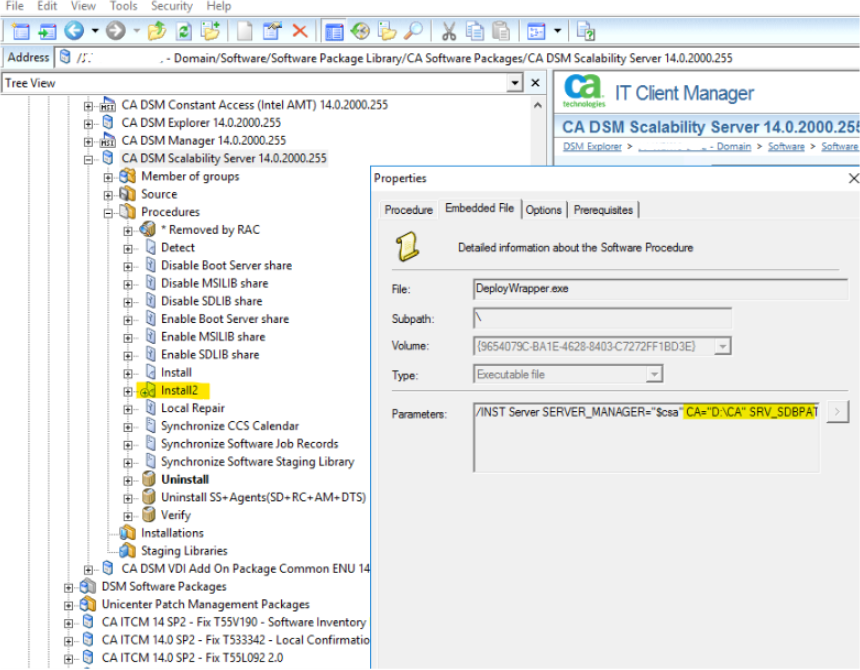Click the red Delete X toolbar icon
This screenshot has width=860, height=670.
coord(299,31)
